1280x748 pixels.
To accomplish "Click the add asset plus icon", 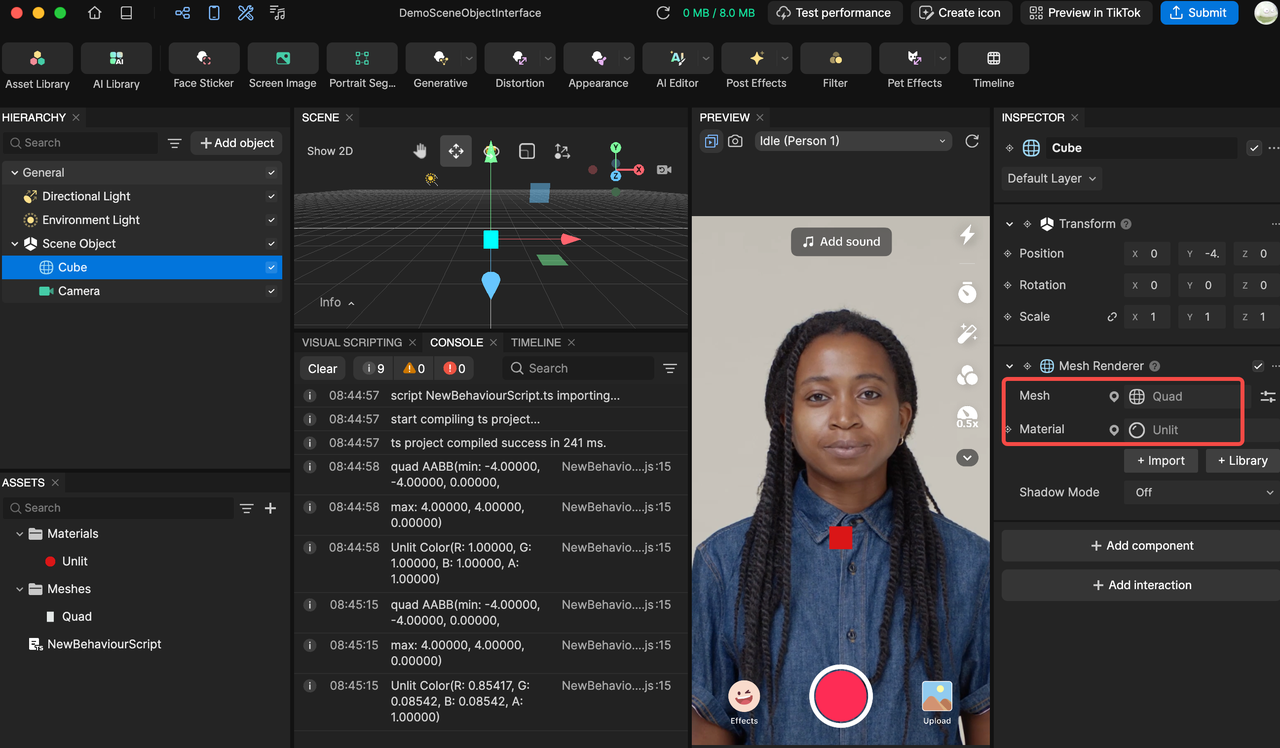I will pos(270,509).
